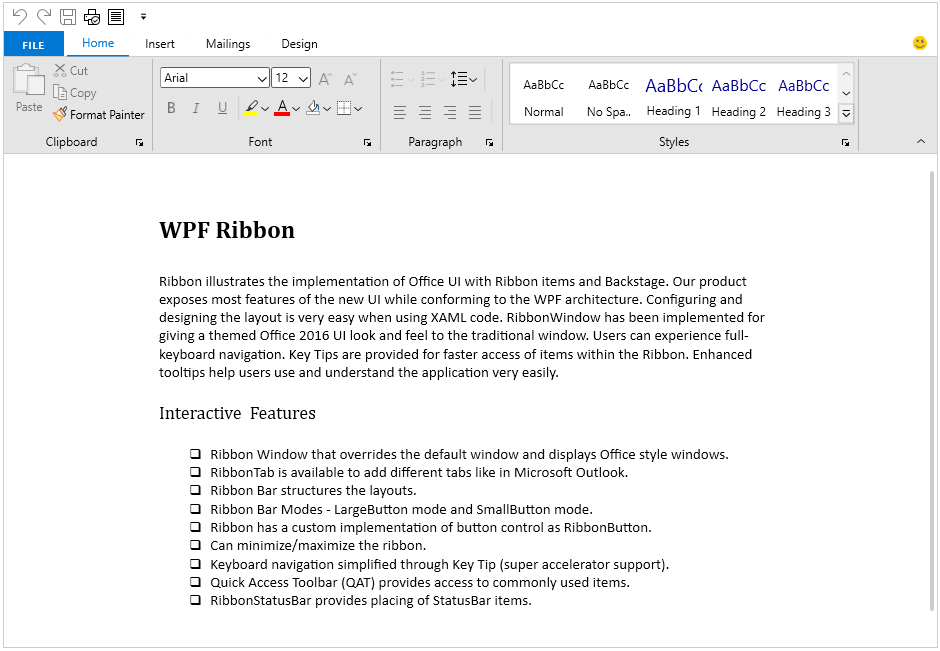Open the quick access toolbar customize arrow

[x=143, y=17]
